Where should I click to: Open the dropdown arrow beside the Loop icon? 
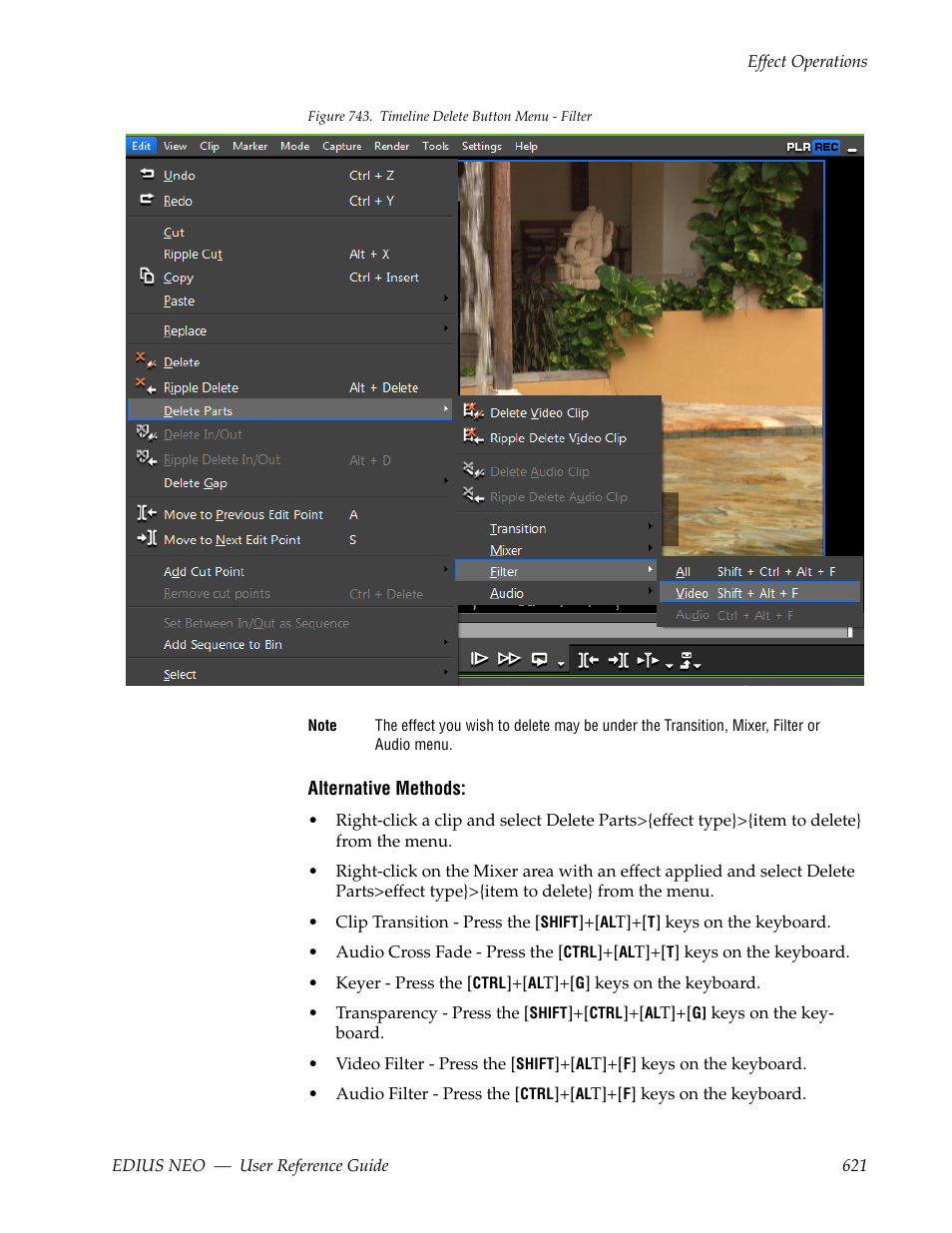pyautogui.click(x=561, y=664)
